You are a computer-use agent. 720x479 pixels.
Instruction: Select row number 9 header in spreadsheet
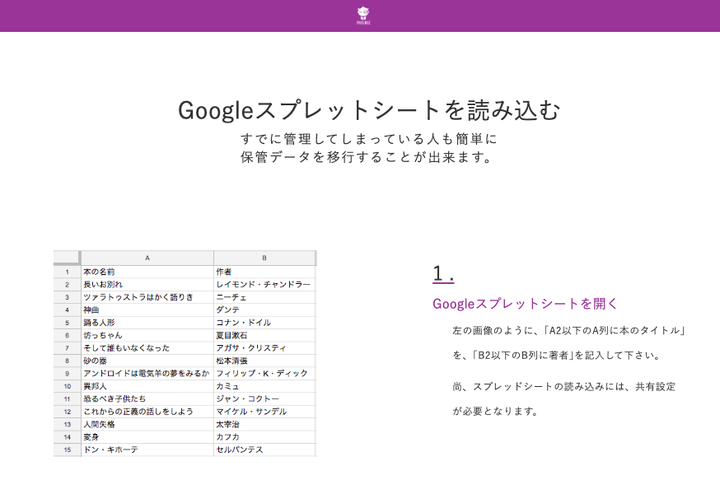point(67,373)
